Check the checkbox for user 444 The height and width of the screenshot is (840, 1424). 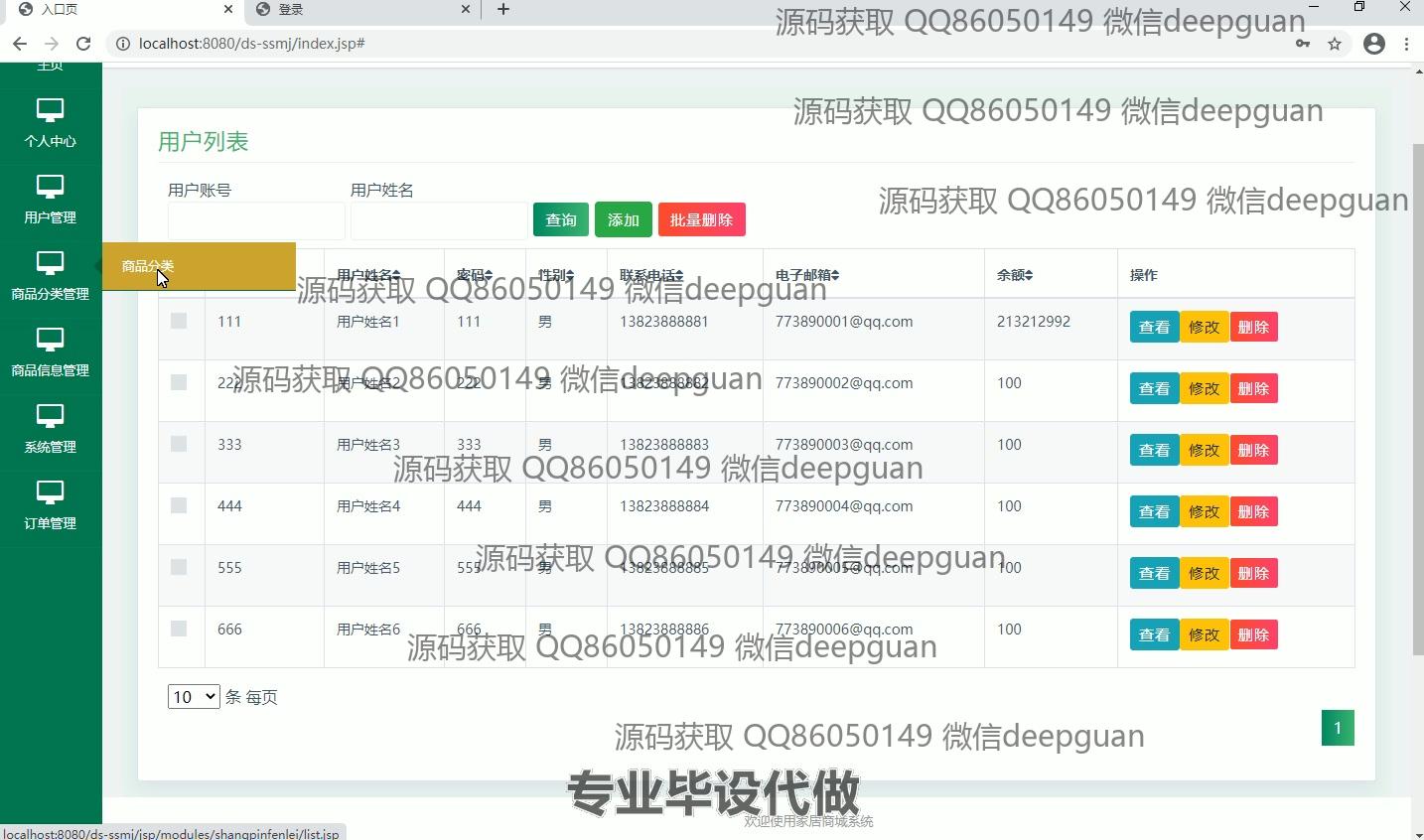point(179,505)
